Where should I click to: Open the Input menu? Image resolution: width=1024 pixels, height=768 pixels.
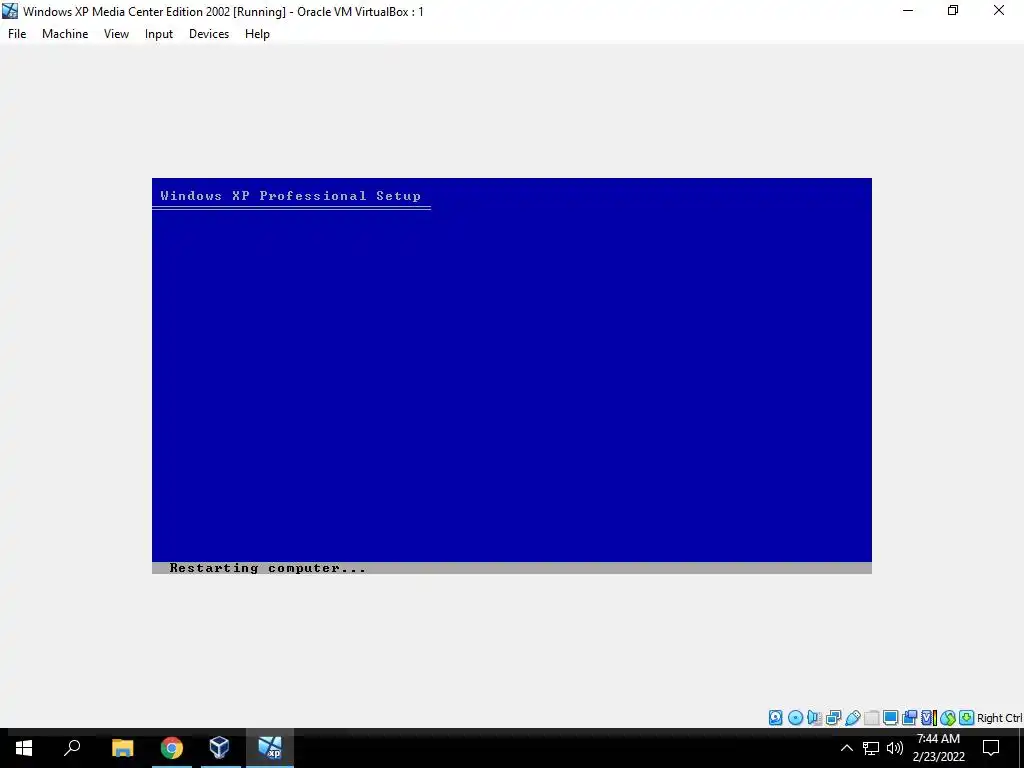coord(159,34)
